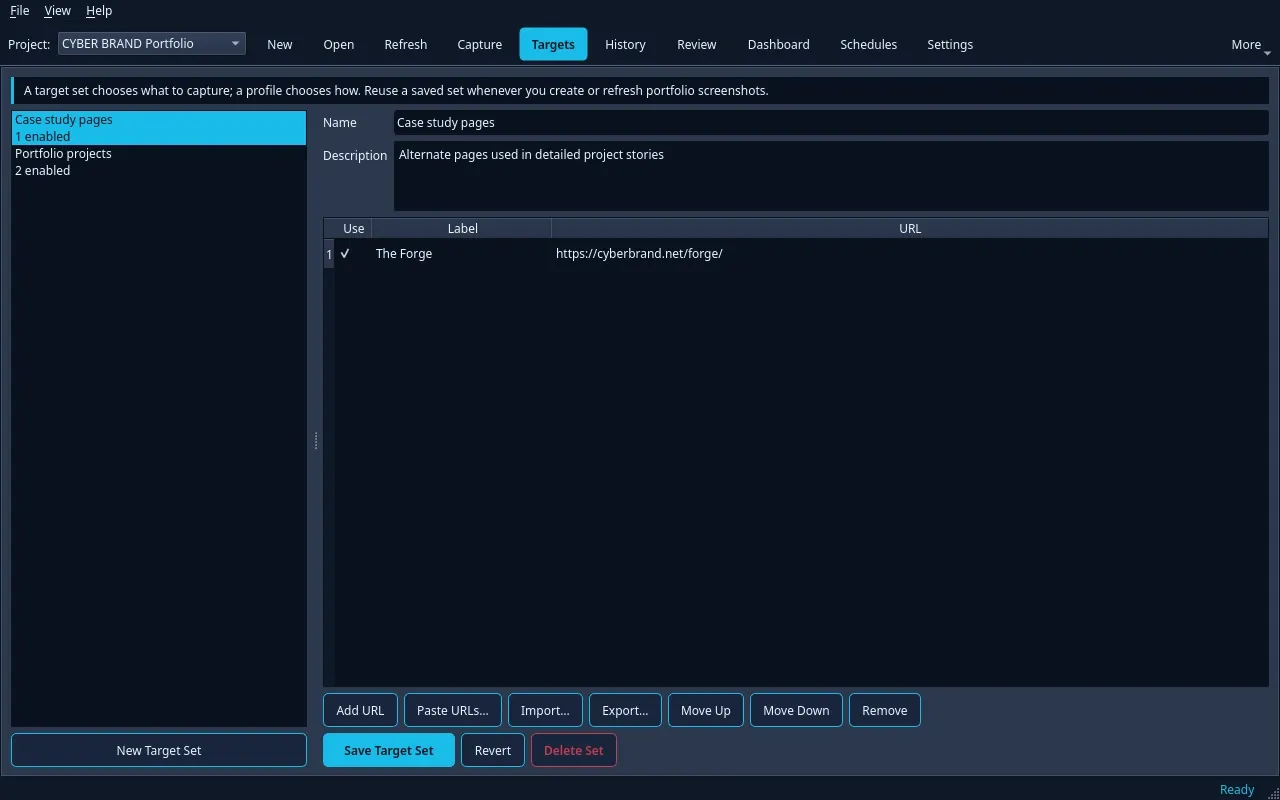Open the File menu

click(19, 11)
